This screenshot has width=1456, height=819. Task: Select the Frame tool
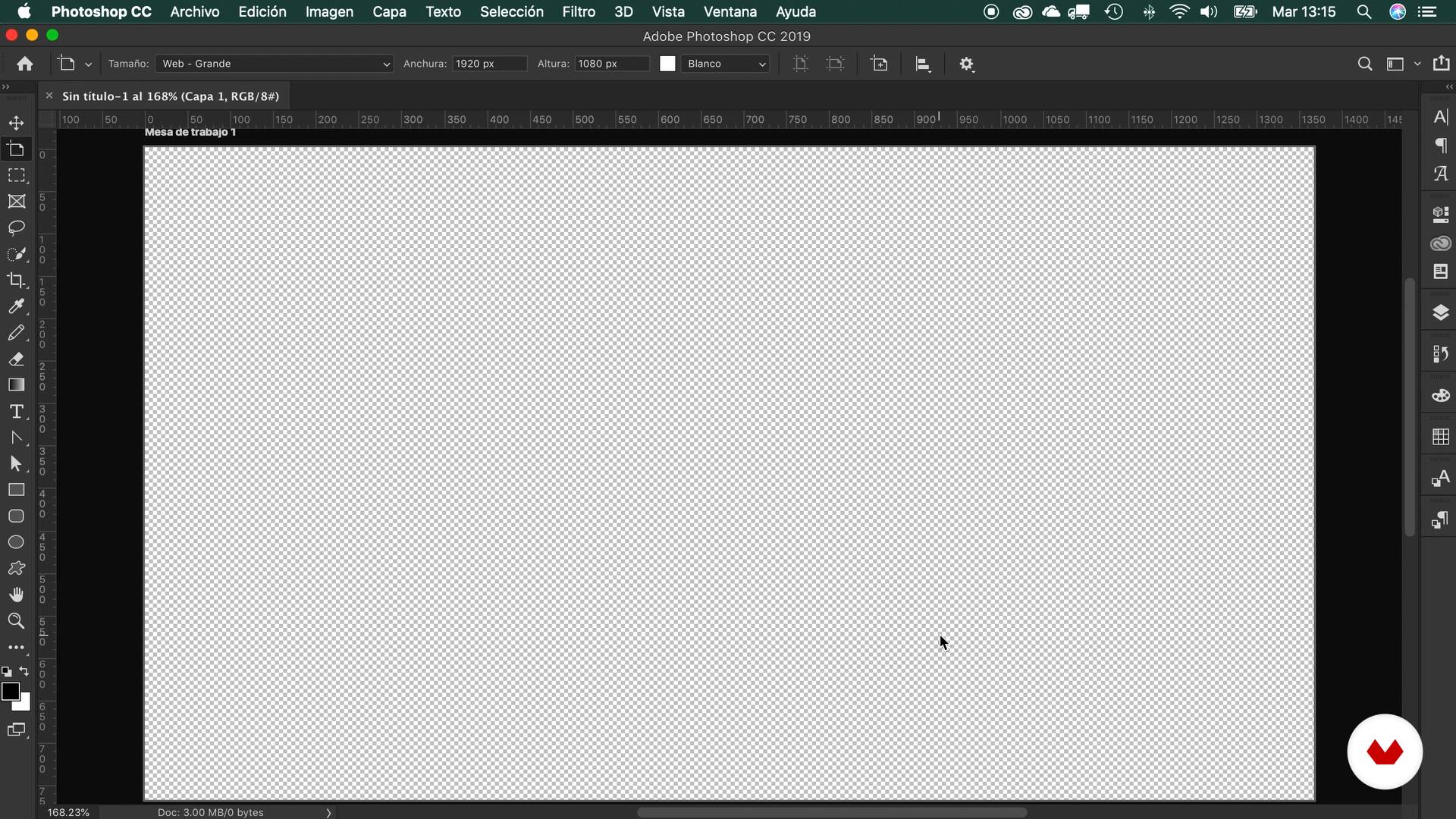[16, 202]
